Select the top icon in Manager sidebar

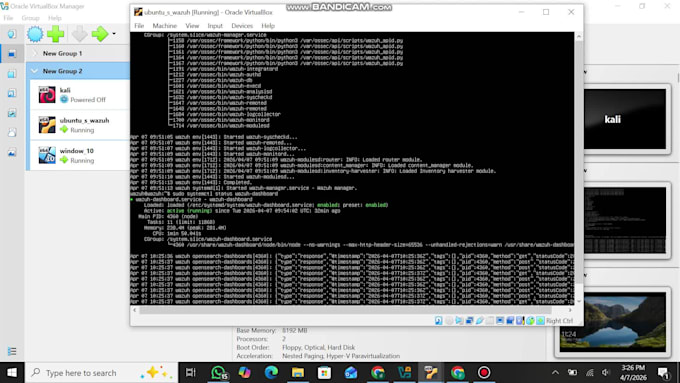pos(12,34)
